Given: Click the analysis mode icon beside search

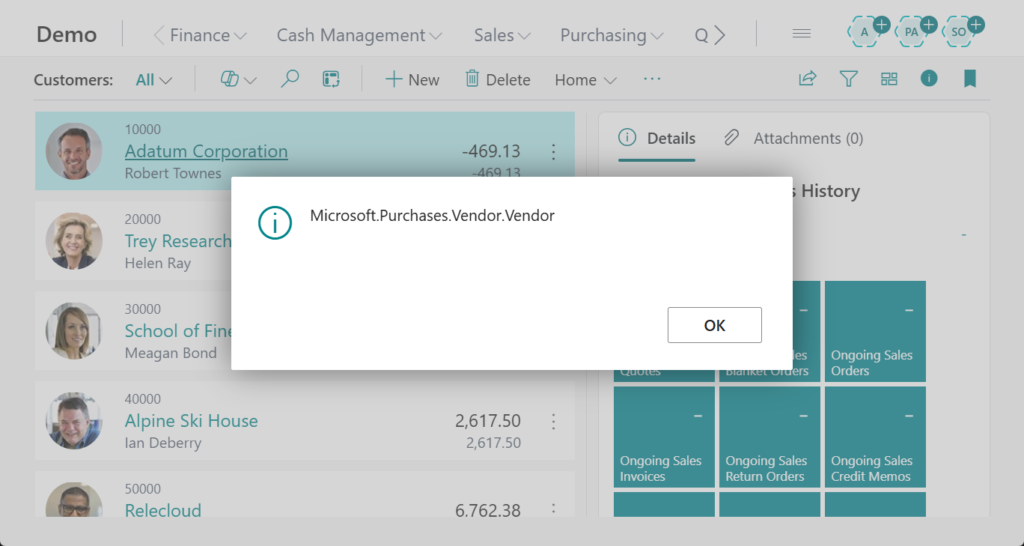Looking at the screenshot, I should (332, 79).
